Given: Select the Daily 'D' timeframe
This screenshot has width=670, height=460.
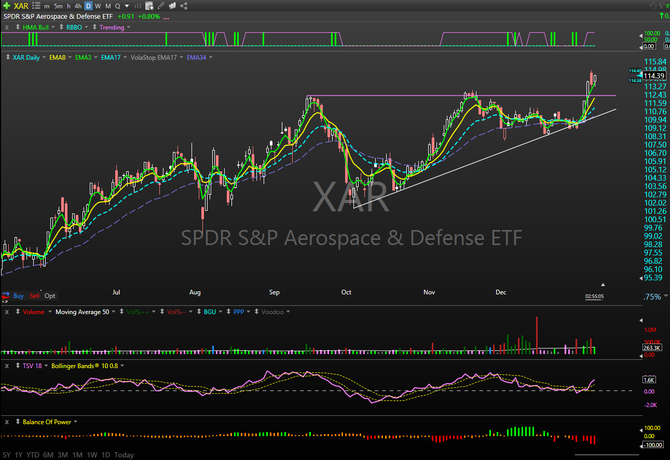Looking at the screenshot, I should point(88,6).
